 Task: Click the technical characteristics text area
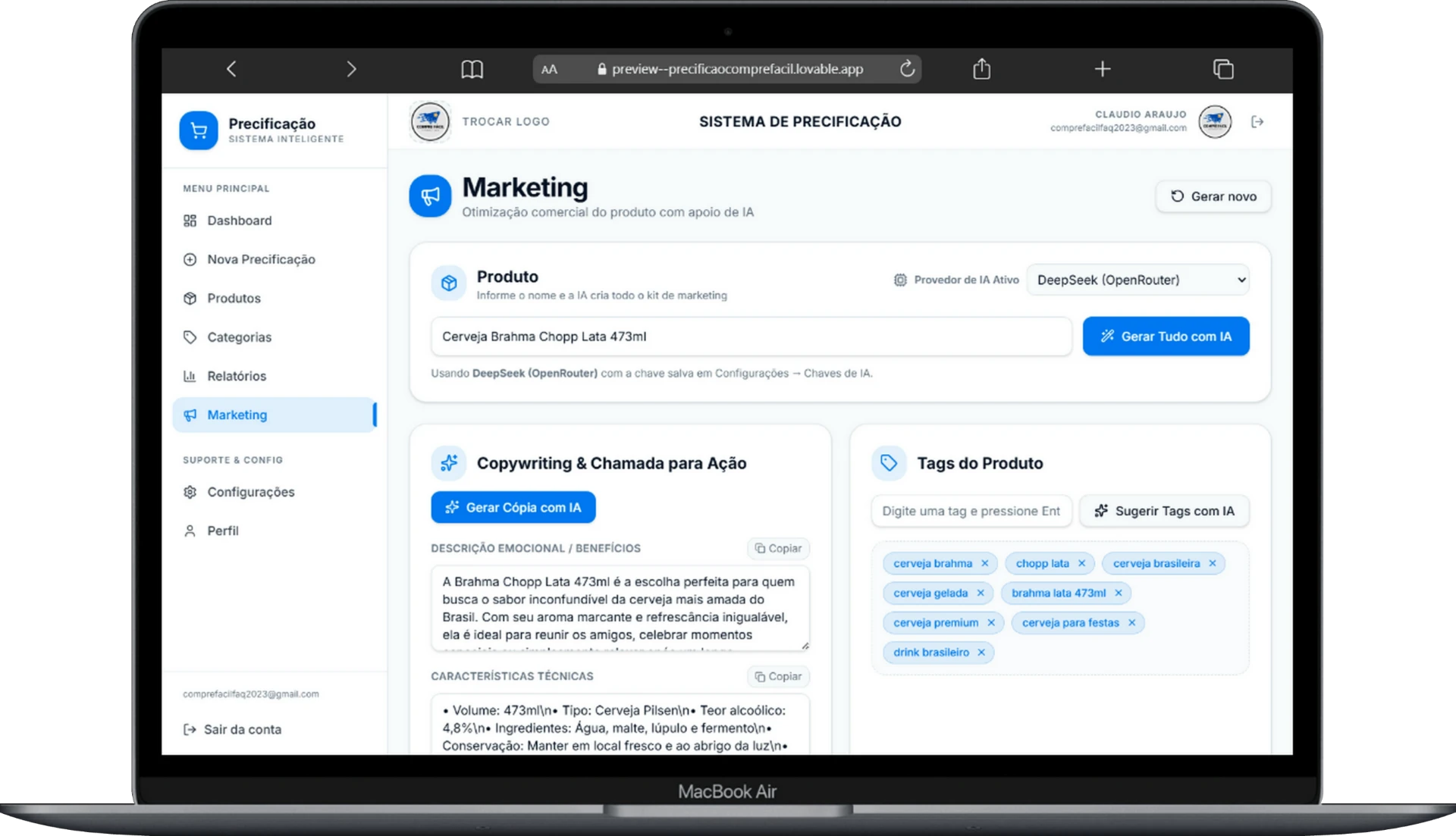click(620, 725)
